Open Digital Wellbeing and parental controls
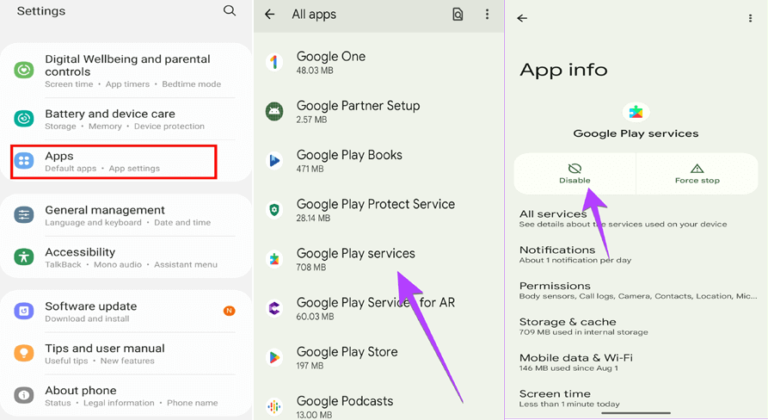The height and width of the screenshot is (420, 768). [x=126, y=70]
